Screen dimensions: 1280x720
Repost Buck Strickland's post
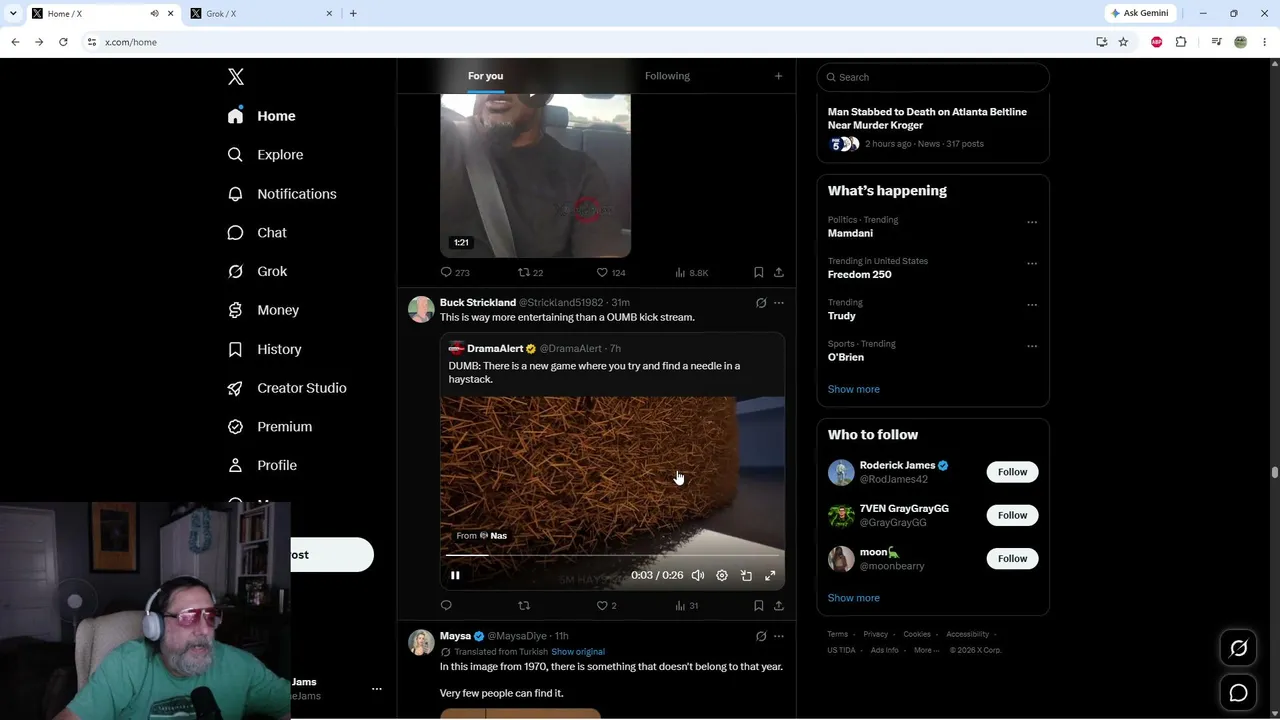click(524, 605)
